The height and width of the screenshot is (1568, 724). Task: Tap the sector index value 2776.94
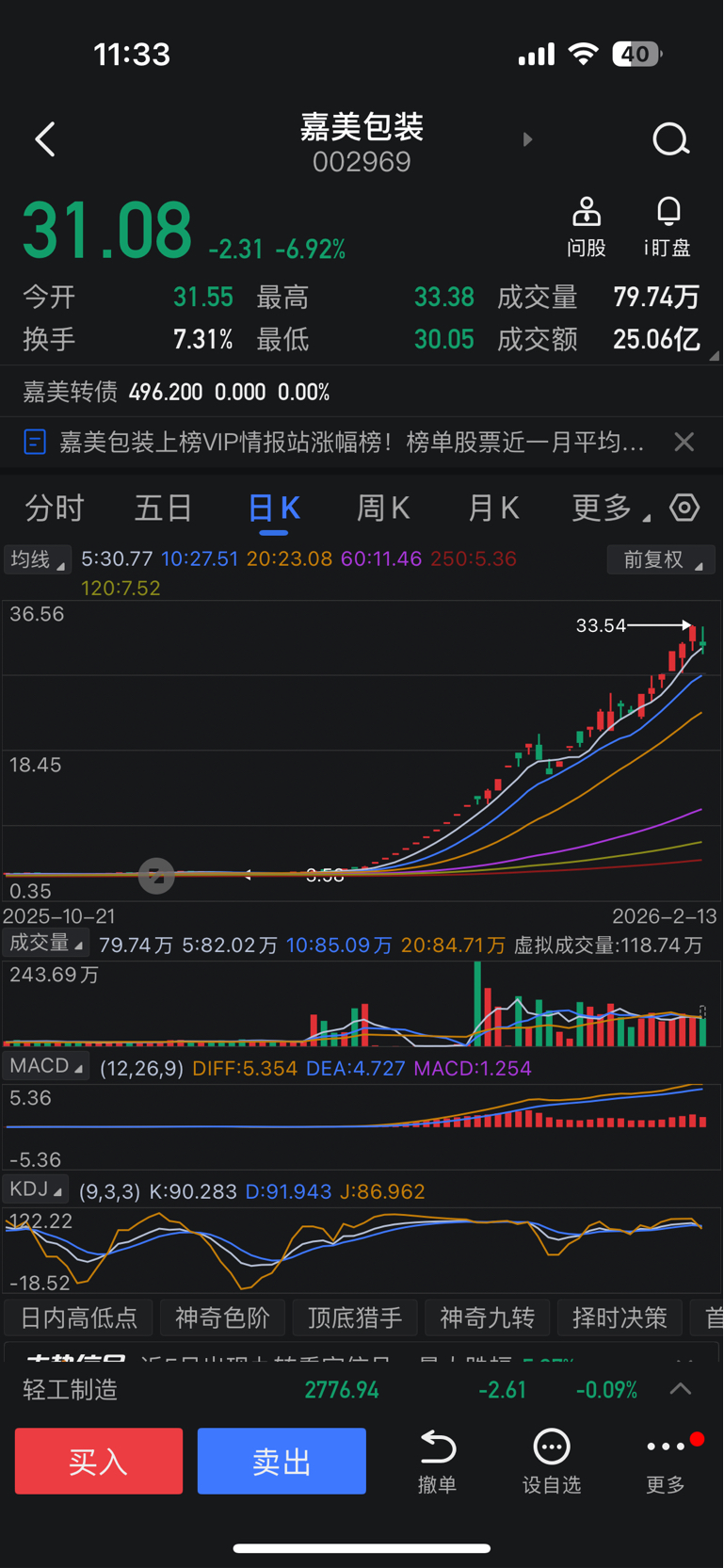[x=342, y=1390]
